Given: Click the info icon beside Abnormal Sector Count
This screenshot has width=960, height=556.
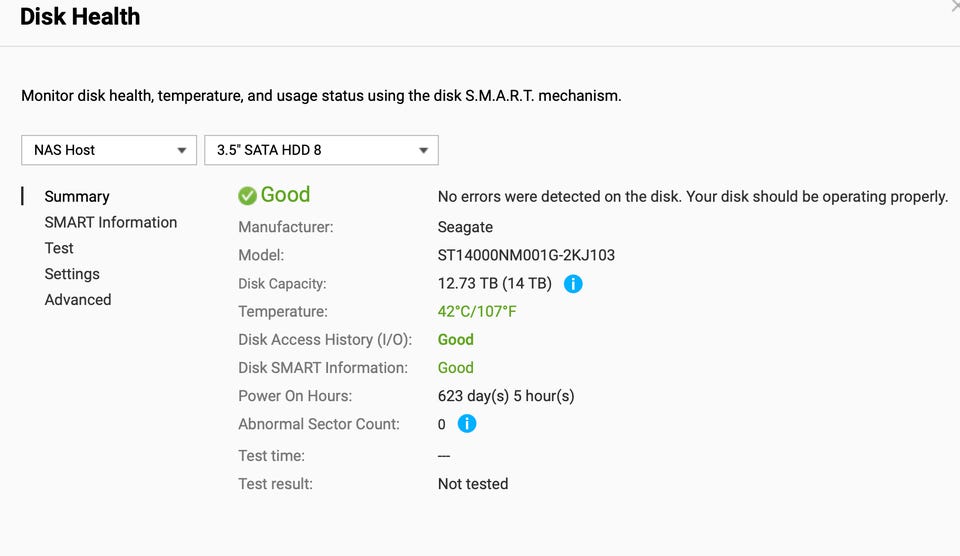Looking at the screenshot, I should point(467,424).
